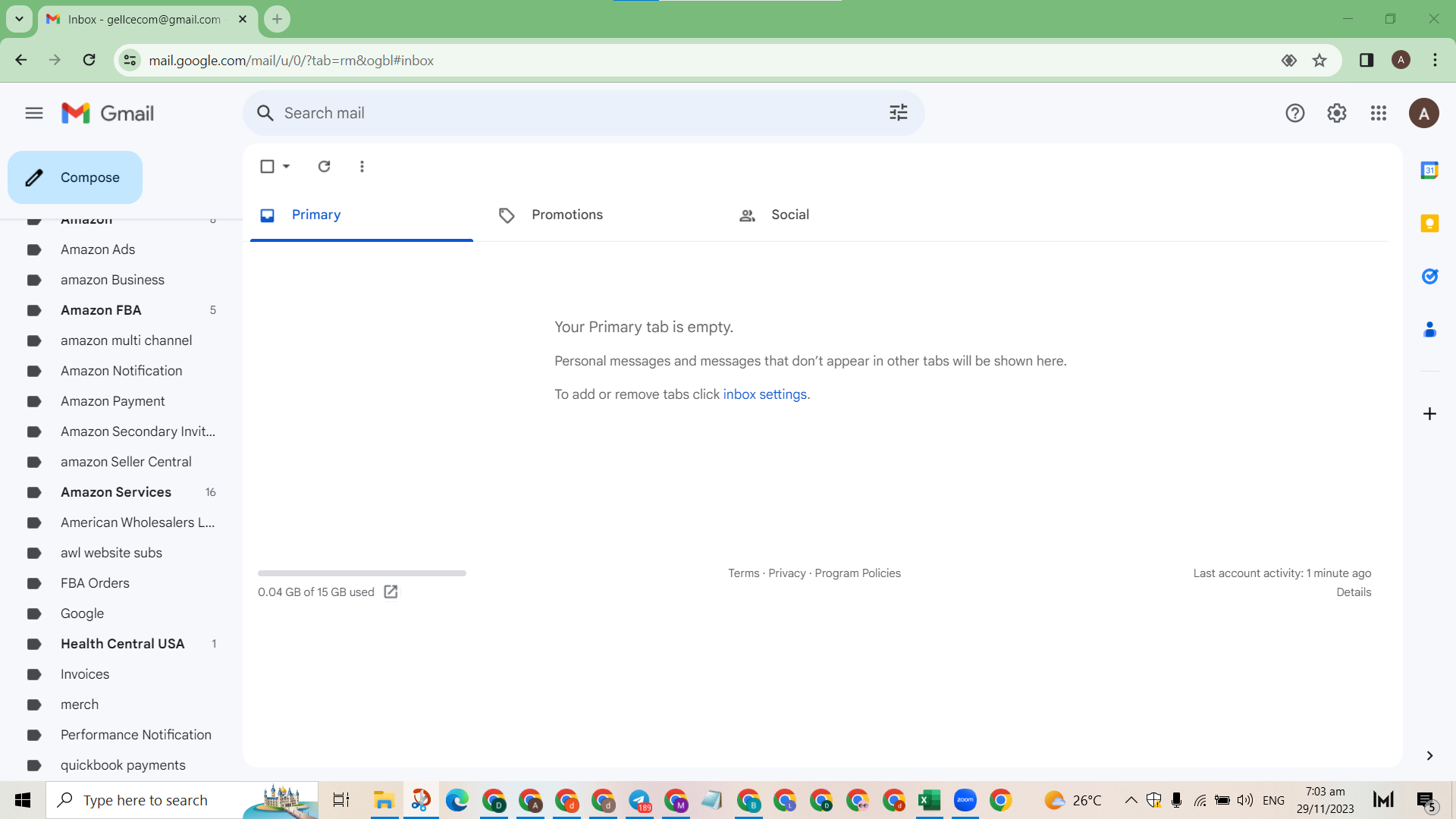Show search options filter icon
The height and width of the screenshot is (819, 1456).
click(899, 113)
